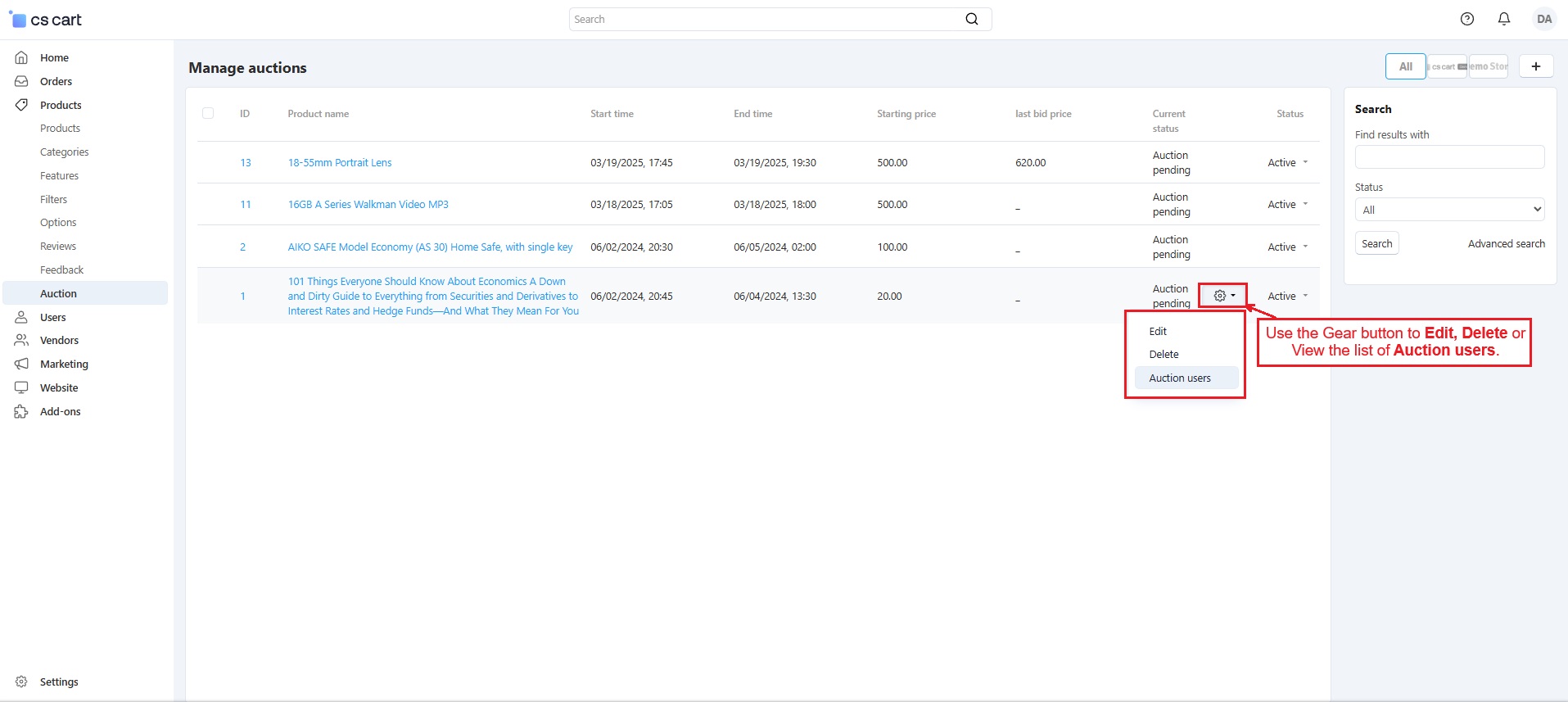Open the notifications bell
This screenshot has width=1568, height=702.
(1503, 19)
